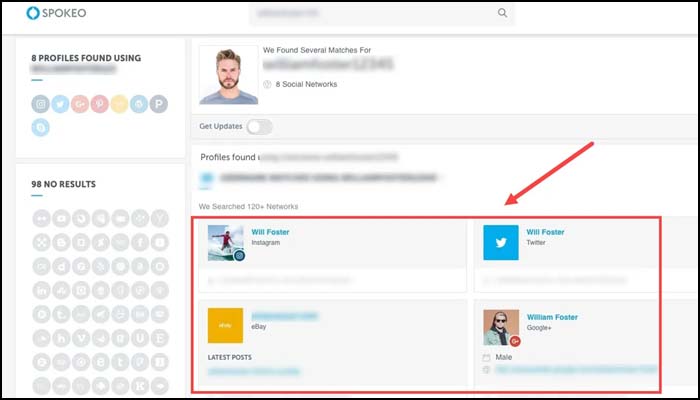Click the surfer Instagram thumbnail
This screenshot has height=400, width=700.
(226, 243)
